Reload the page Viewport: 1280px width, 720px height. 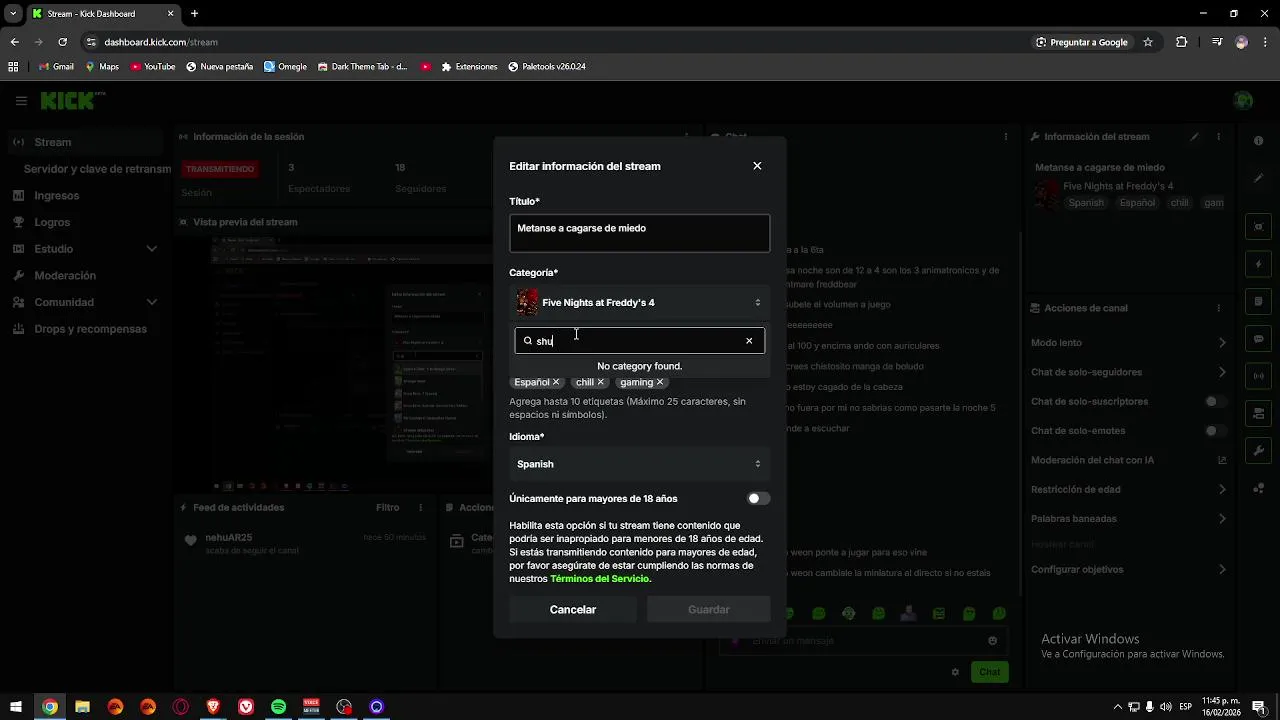coord(62,42)
